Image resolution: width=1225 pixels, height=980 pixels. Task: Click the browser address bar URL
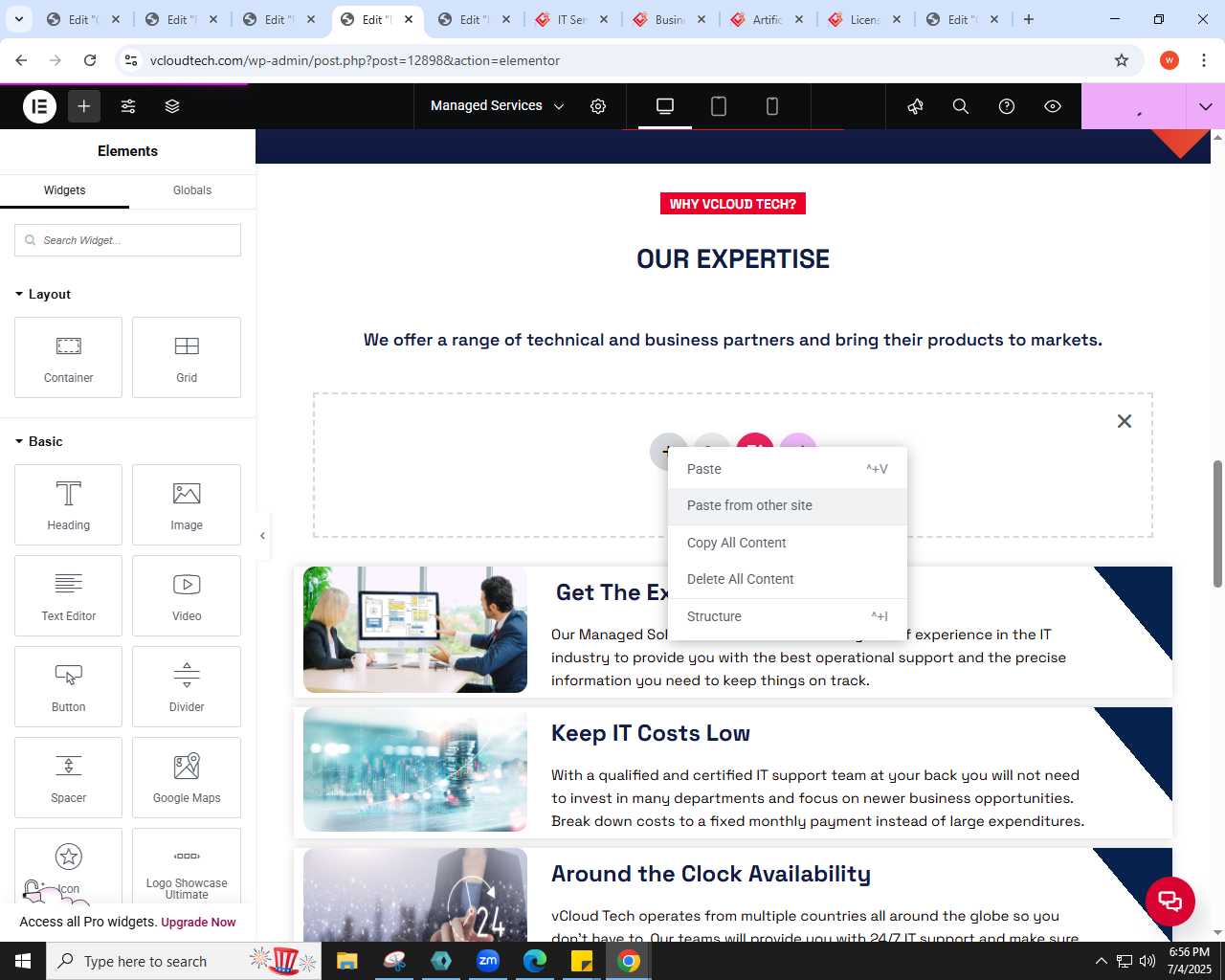point(355,60)
